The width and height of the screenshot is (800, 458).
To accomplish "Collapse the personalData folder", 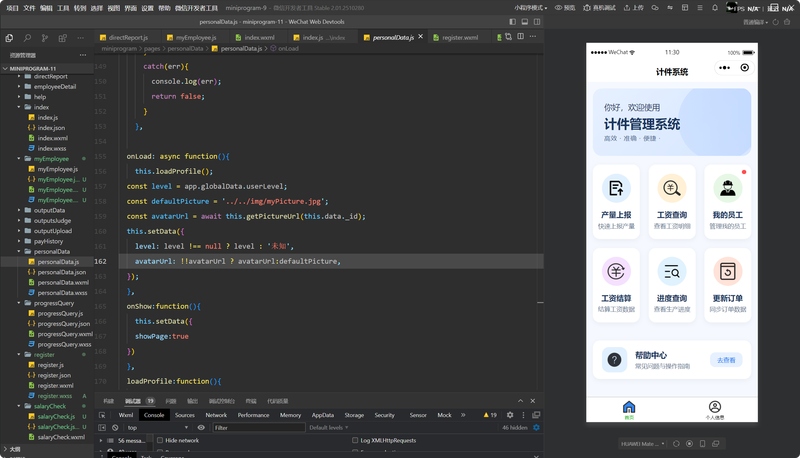I will click(19, 251).
